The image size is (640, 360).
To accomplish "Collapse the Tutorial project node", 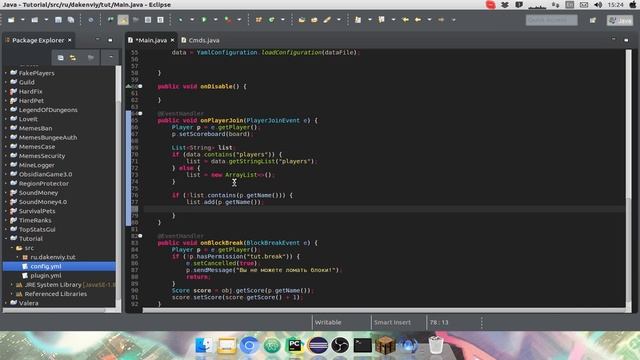I will tap(6, 238).
